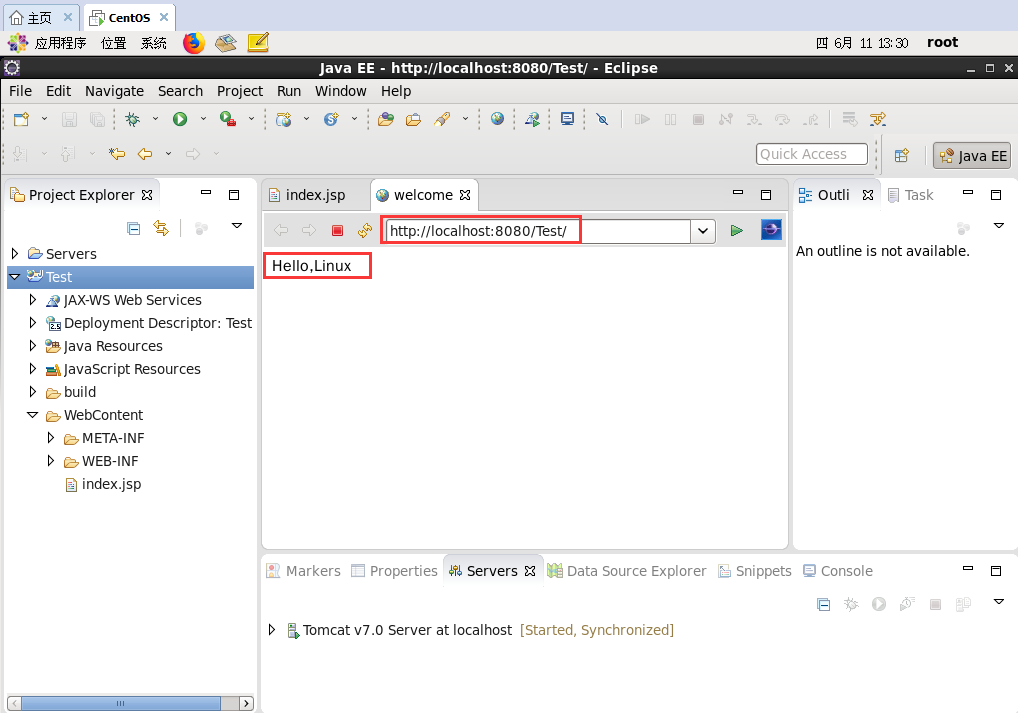The height and width of the screenshot is (713, 1018).
Task: Open the Data Source Explorer tab
Action: (x=627, y=571)
